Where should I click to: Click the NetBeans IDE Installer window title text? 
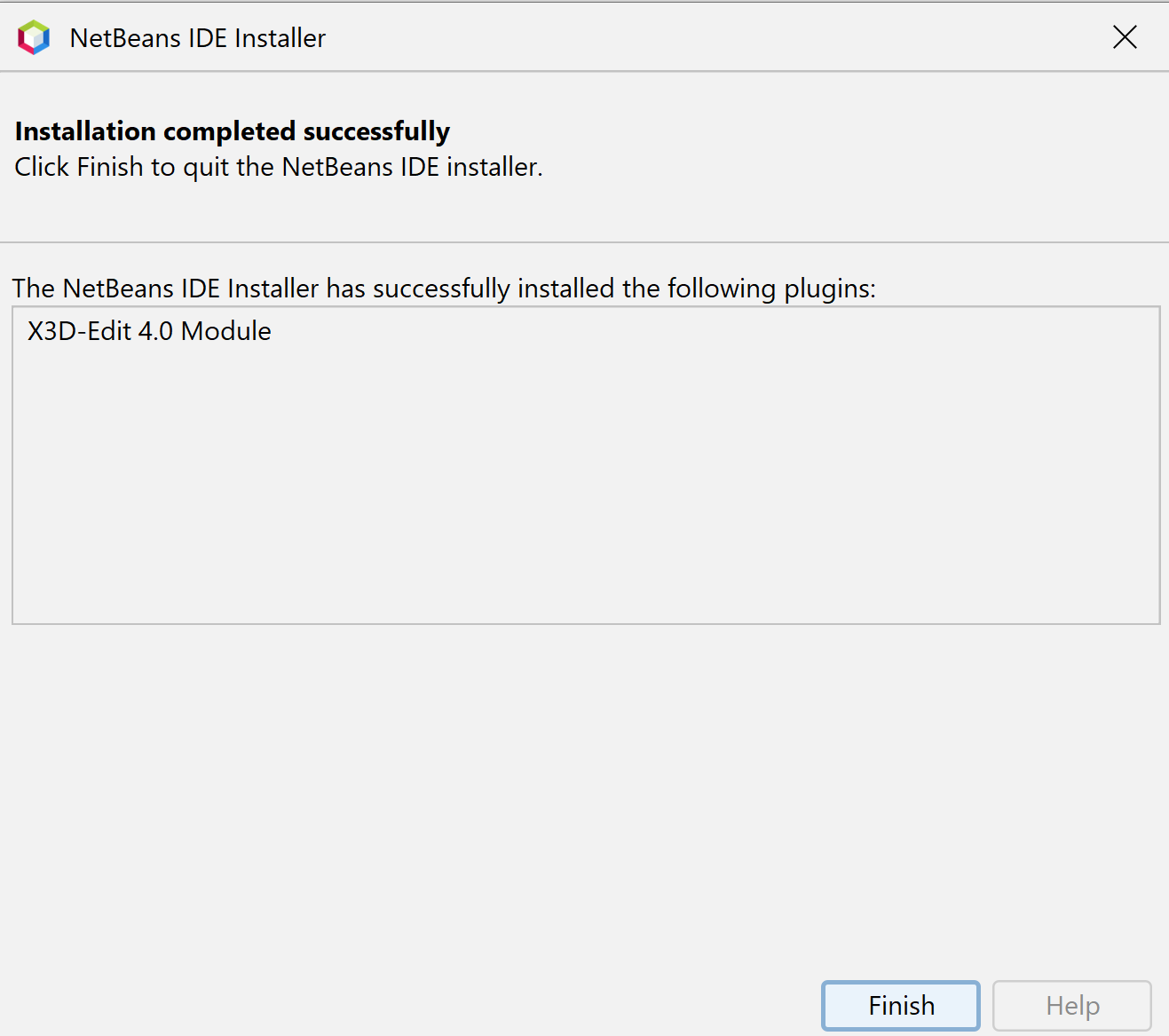198,38
